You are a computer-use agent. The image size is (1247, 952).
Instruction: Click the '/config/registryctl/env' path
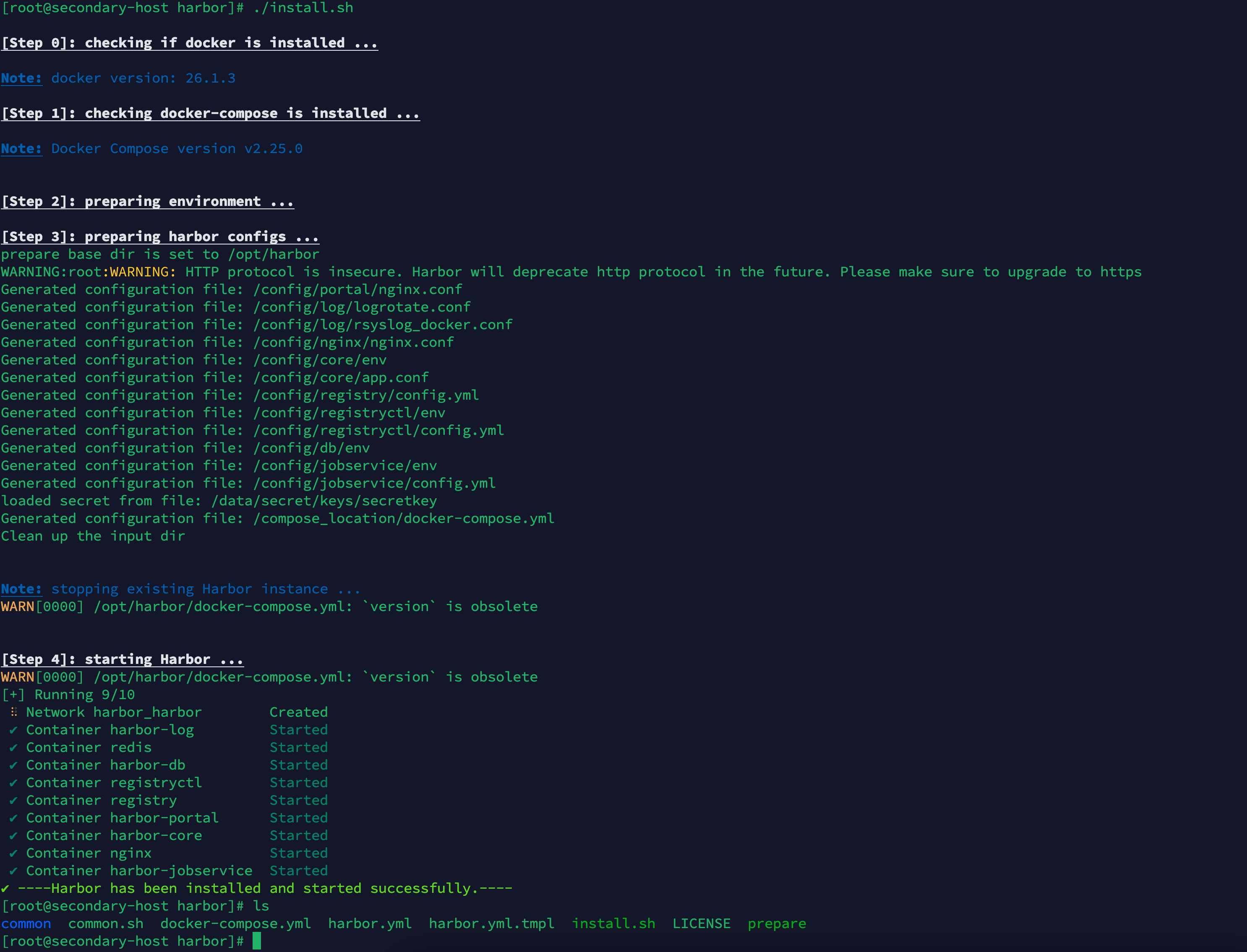click(349, 413)
